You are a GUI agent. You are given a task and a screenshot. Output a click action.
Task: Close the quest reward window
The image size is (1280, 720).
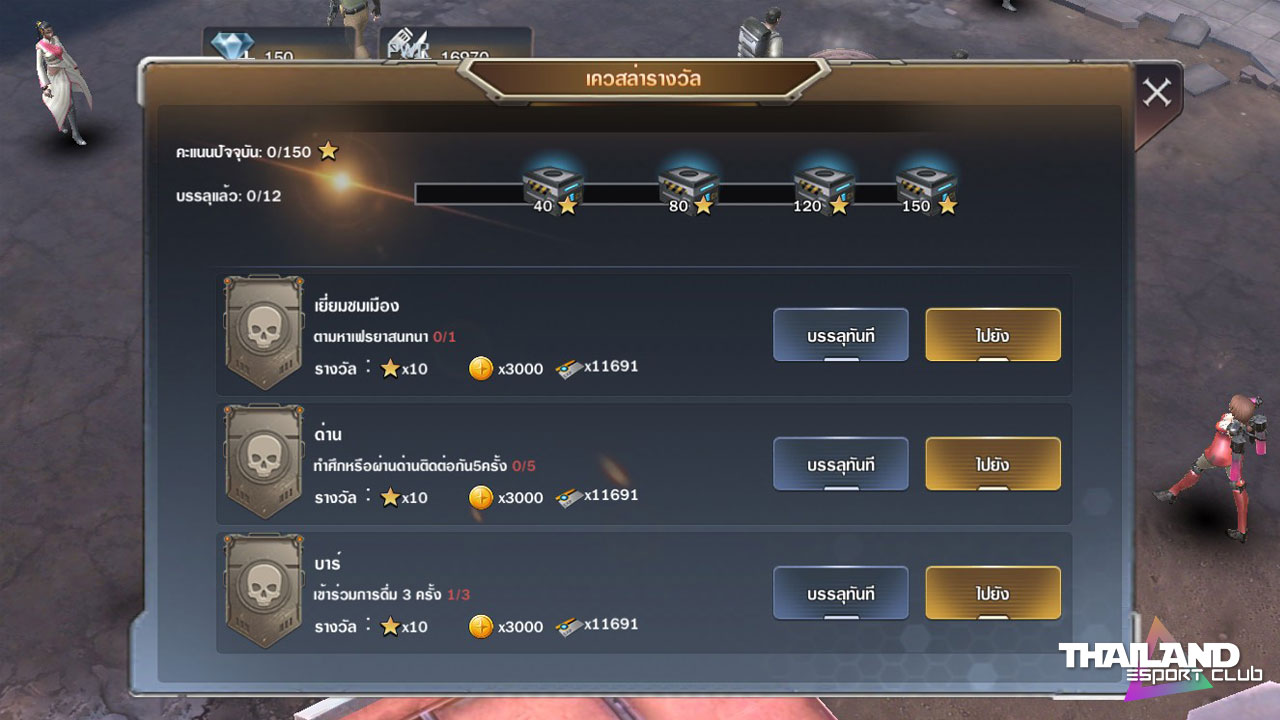click(1157, 93)
